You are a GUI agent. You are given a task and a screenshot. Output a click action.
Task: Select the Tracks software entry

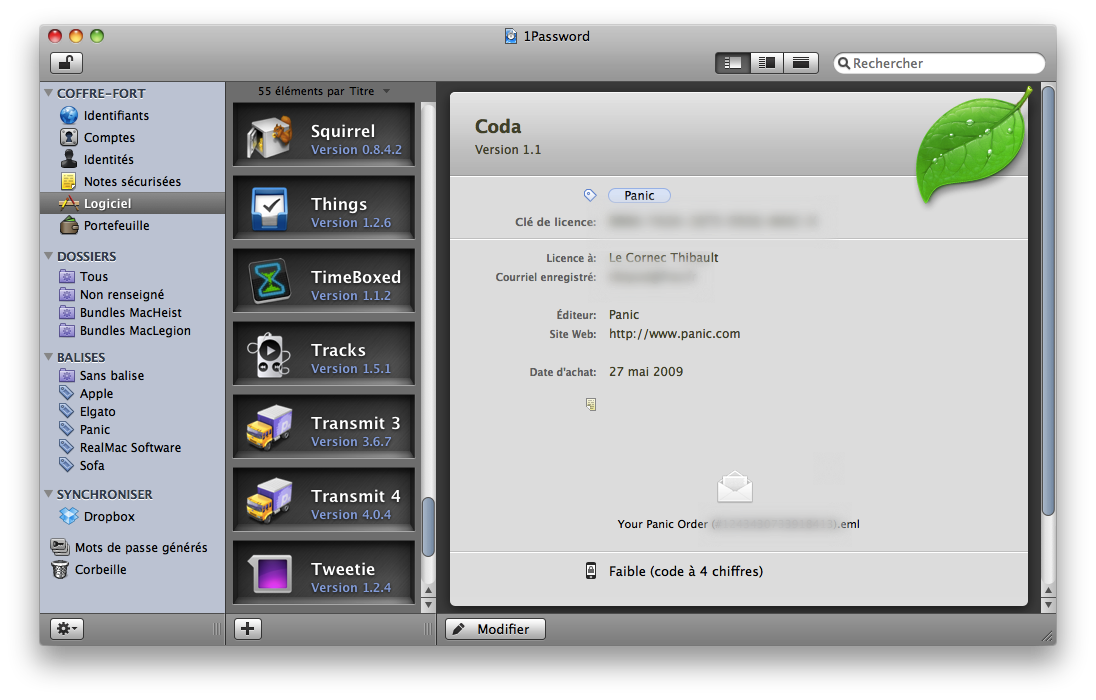[x=324, y=353]
